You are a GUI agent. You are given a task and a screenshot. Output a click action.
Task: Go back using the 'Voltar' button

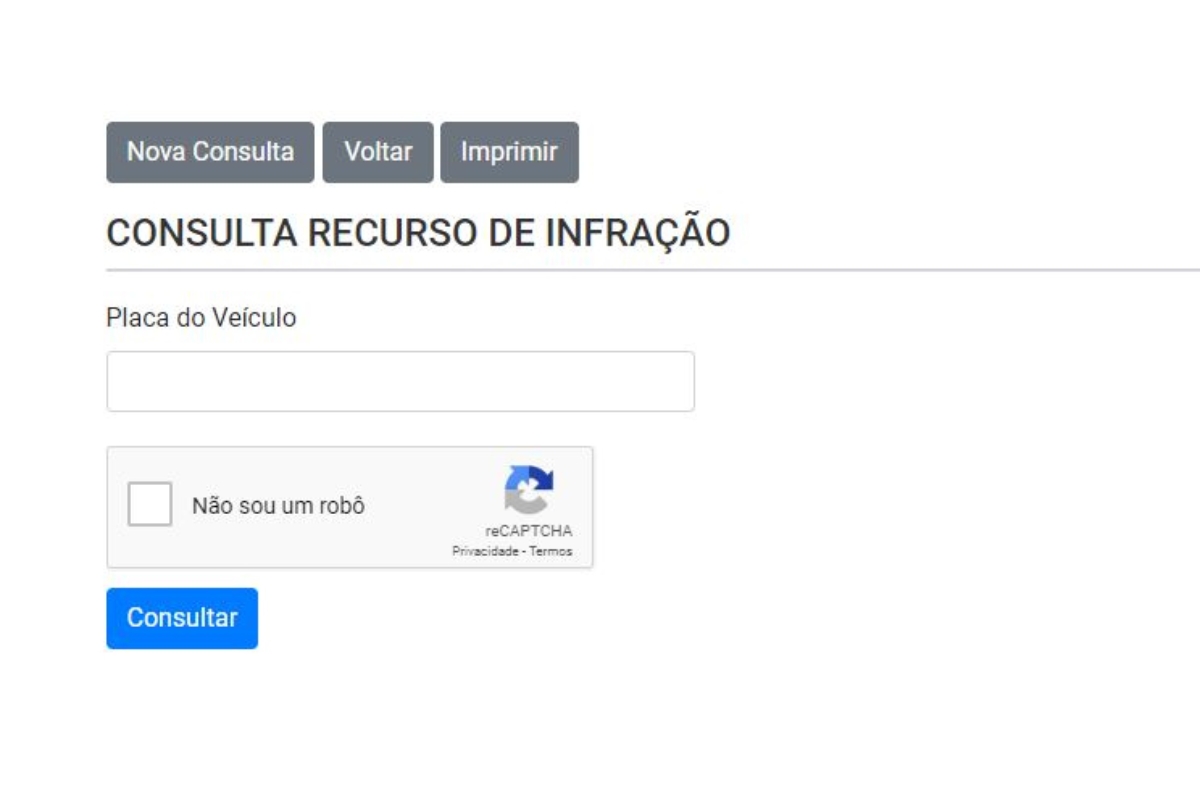(378, 152)
